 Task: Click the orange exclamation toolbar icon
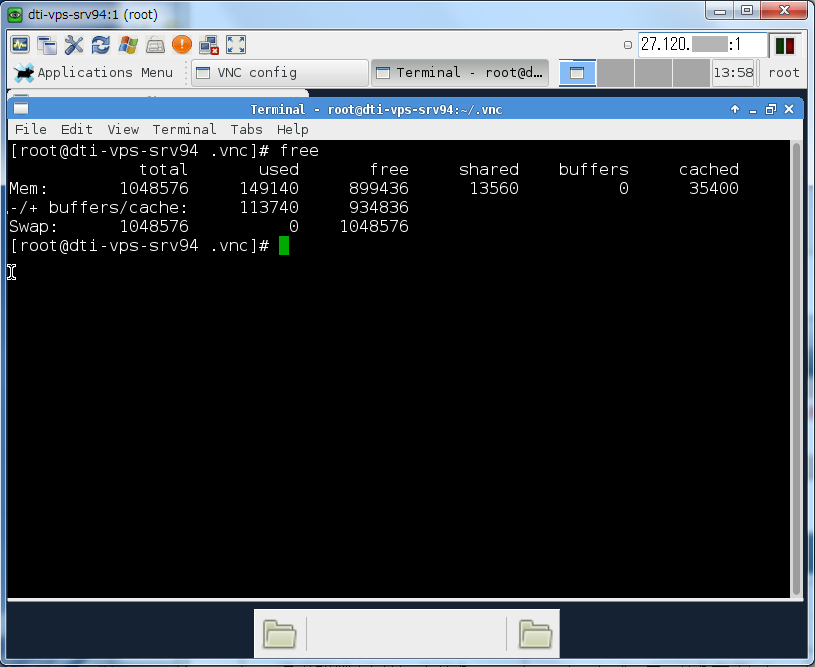point(181,44)
